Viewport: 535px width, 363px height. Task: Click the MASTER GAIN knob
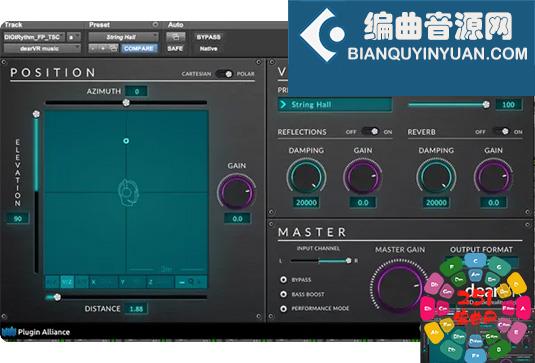coord(398,287)
